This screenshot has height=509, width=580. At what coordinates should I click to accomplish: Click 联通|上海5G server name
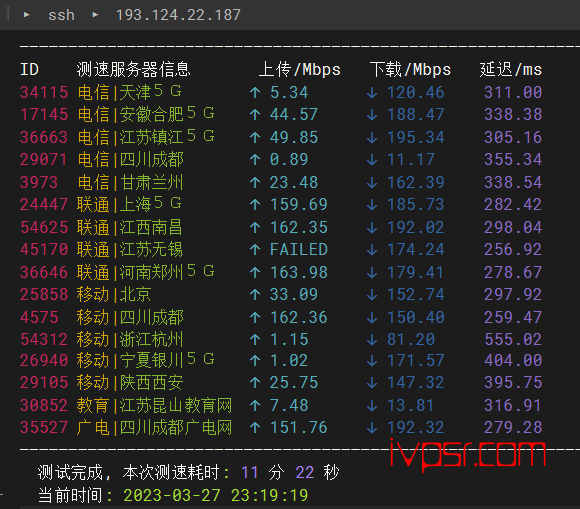129,204
